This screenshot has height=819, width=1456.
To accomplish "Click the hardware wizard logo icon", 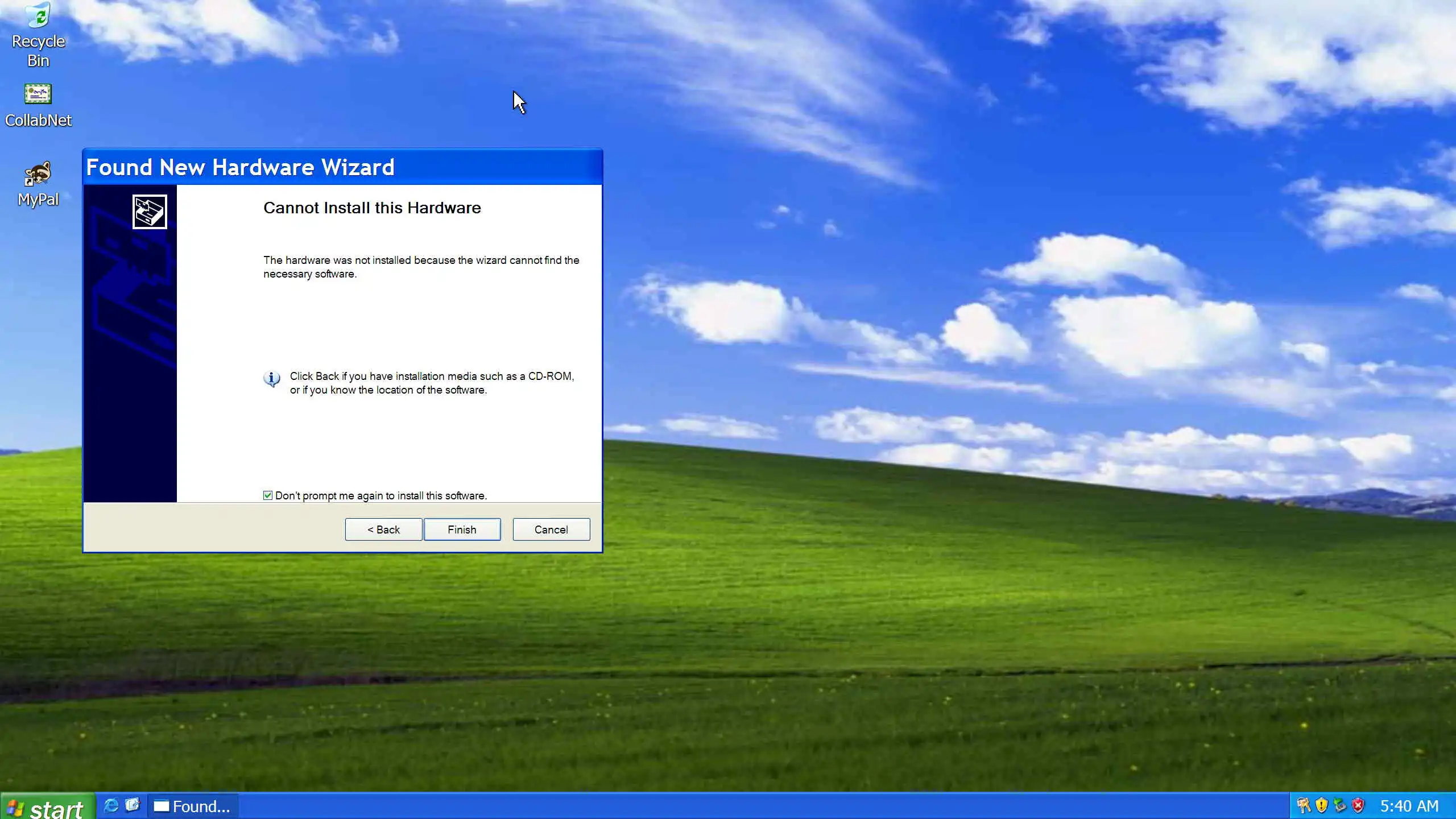I will (x=150, y=212).
